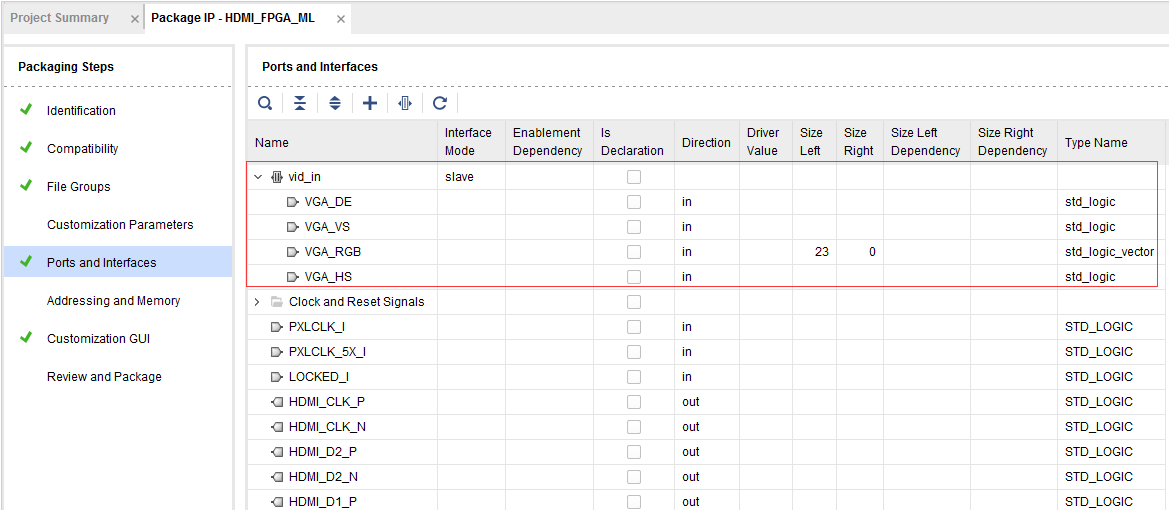Screen dimensions: 1169x510
Task: Open Customization Parameters step
Action: tap(120, 224)
